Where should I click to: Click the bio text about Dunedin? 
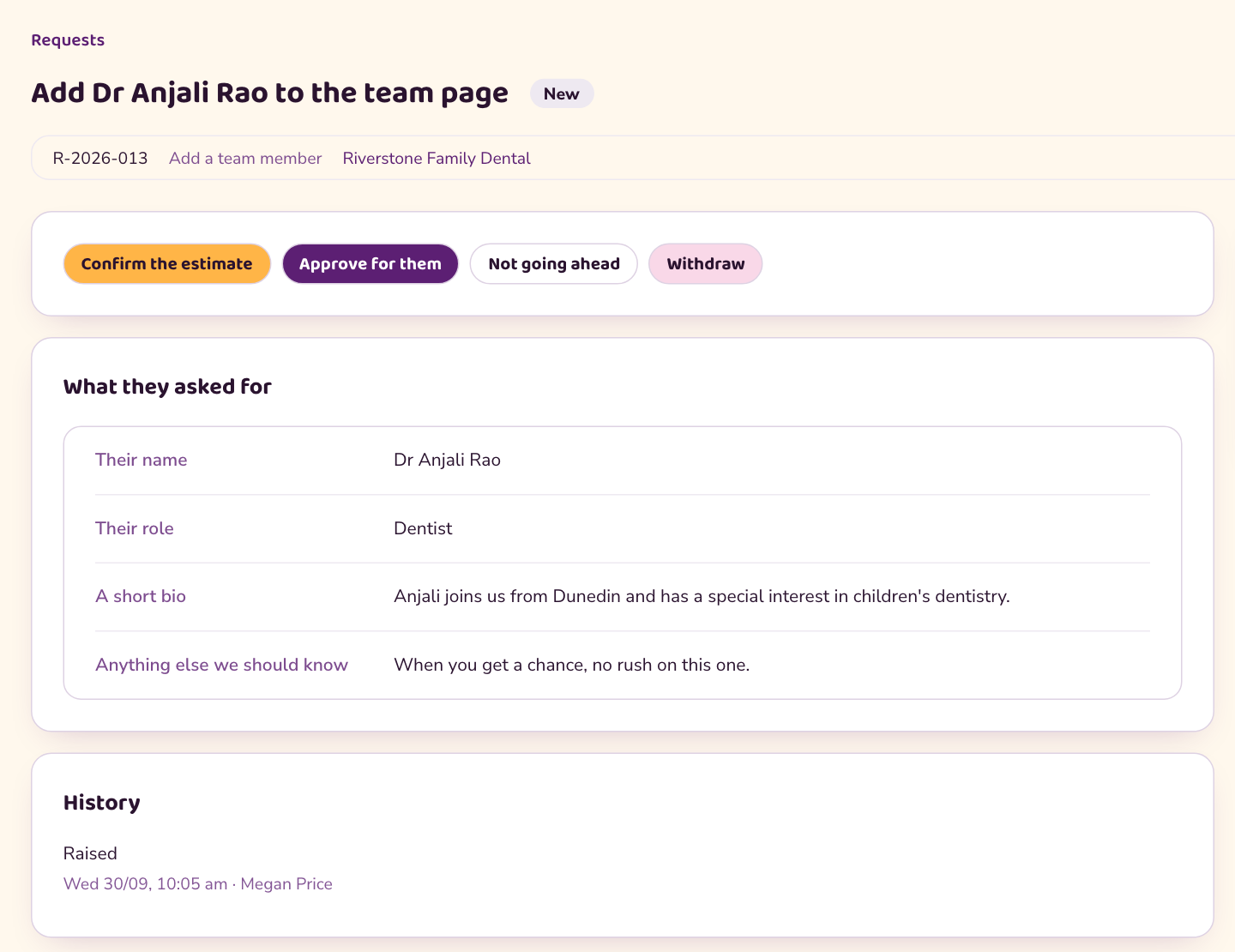pos(702,596)
